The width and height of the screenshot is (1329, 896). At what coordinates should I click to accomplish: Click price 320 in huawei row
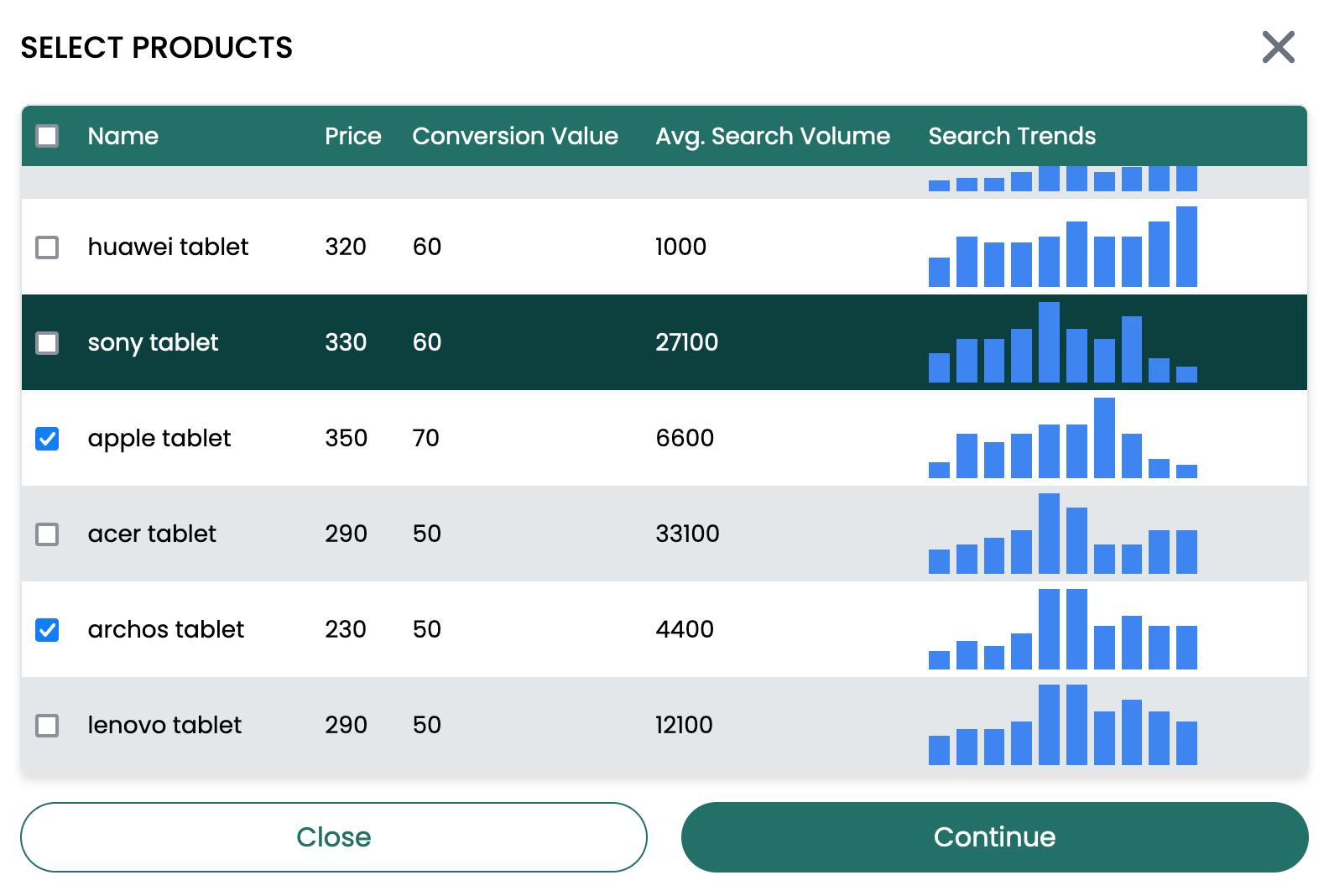[346, 247]
